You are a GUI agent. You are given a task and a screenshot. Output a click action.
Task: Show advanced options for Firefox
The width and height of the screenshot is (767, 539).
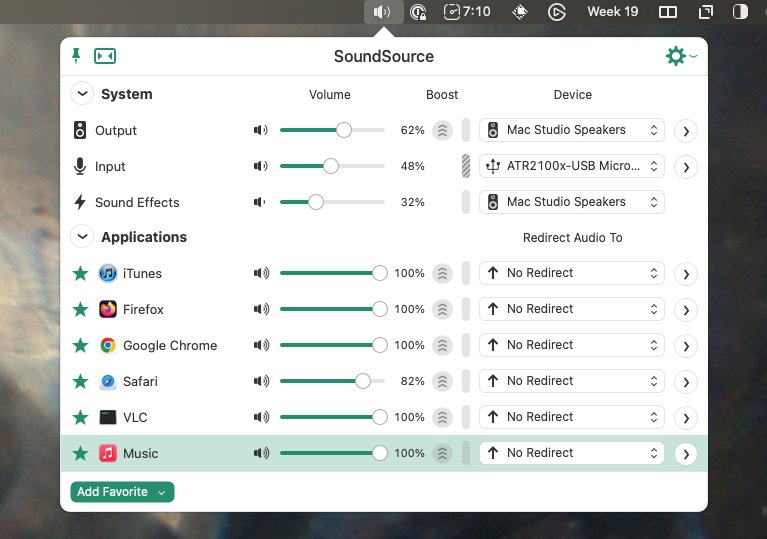(686, 310)
